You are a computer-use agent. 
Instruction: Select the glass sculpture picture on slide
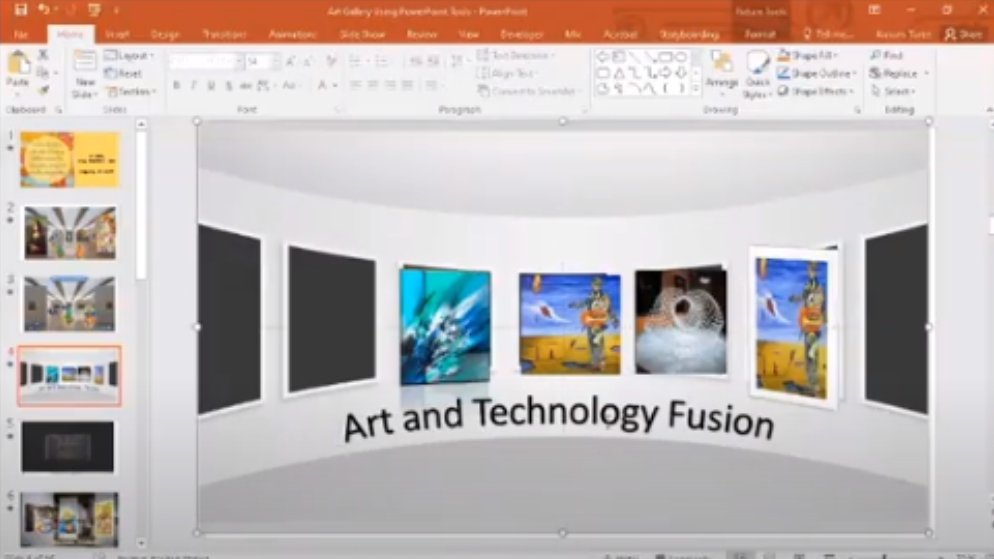point(681,321)
